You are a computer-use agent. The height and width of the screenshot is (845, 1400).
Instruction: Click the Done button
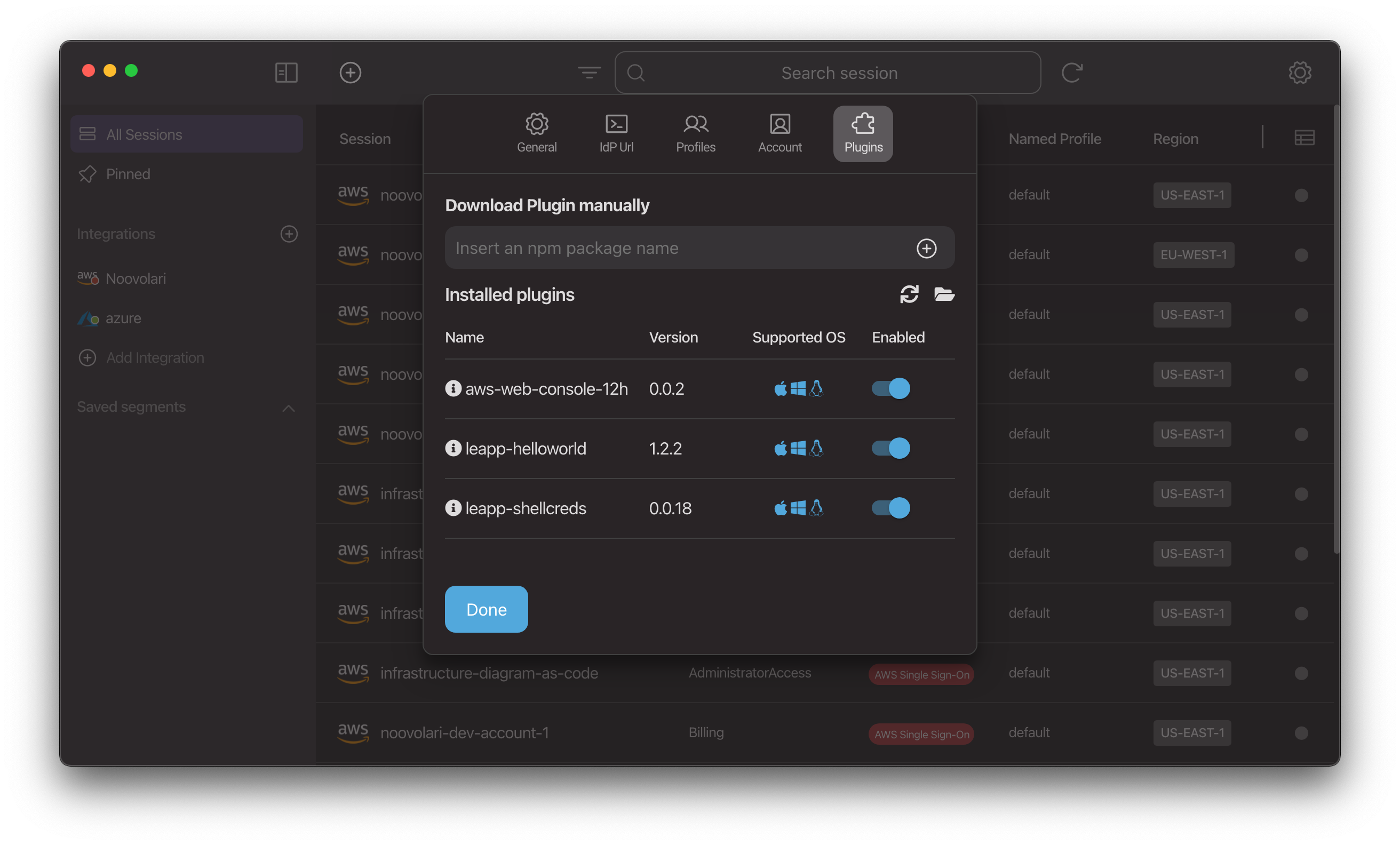(x=486, y=608)
